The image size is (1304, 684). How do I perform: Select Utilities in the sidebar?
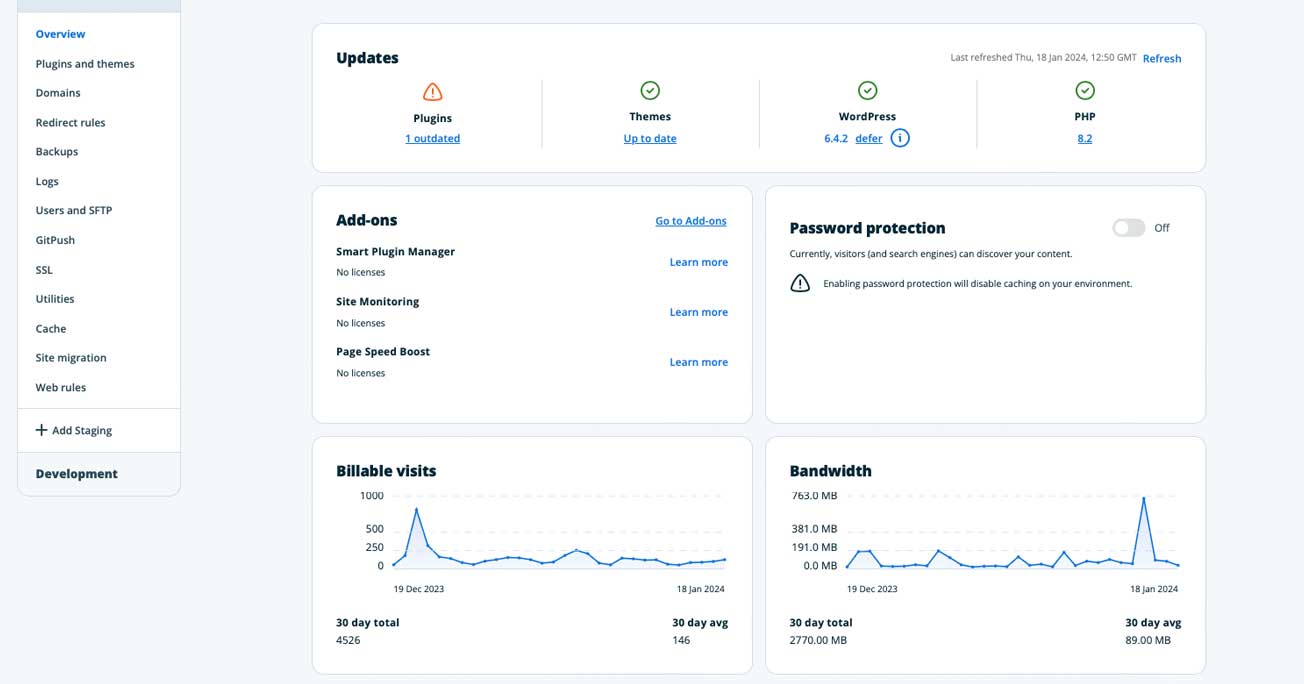tap(55, 299)
